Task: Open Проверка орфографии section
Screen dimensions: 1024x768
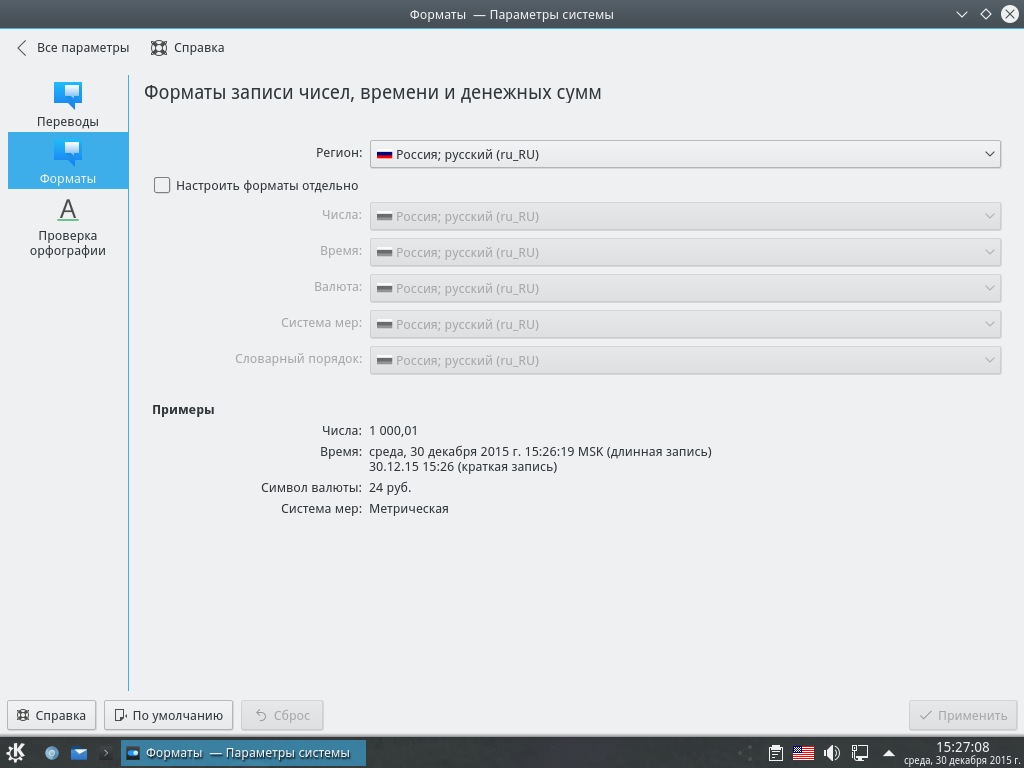Action: pos(68,227)
